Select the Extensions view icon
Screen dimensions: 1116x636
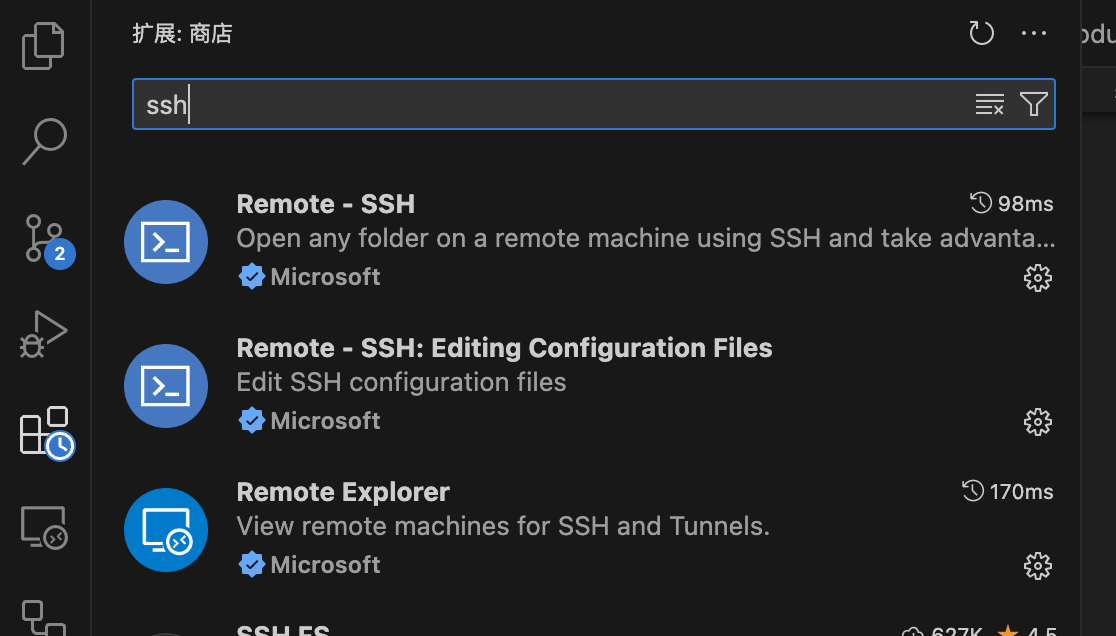[x=45, y=432]
